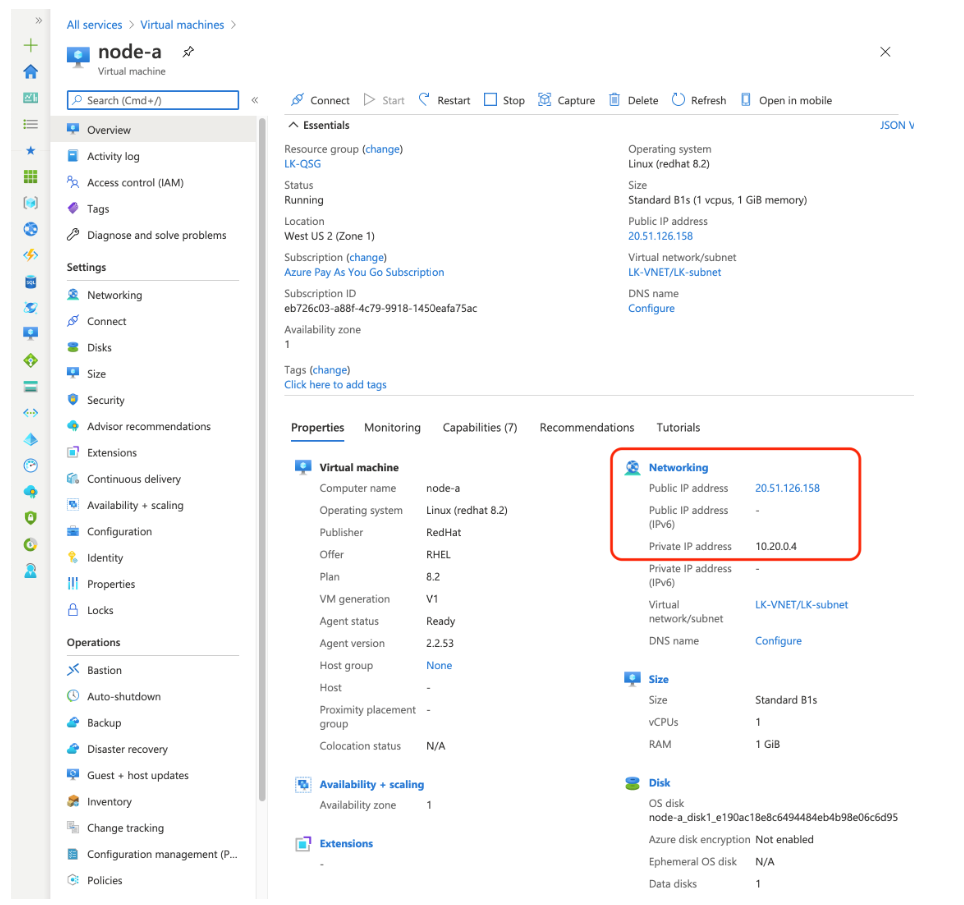Click the Start toolbar button
This screenshot has height=905, width=964.
(384, 100)
